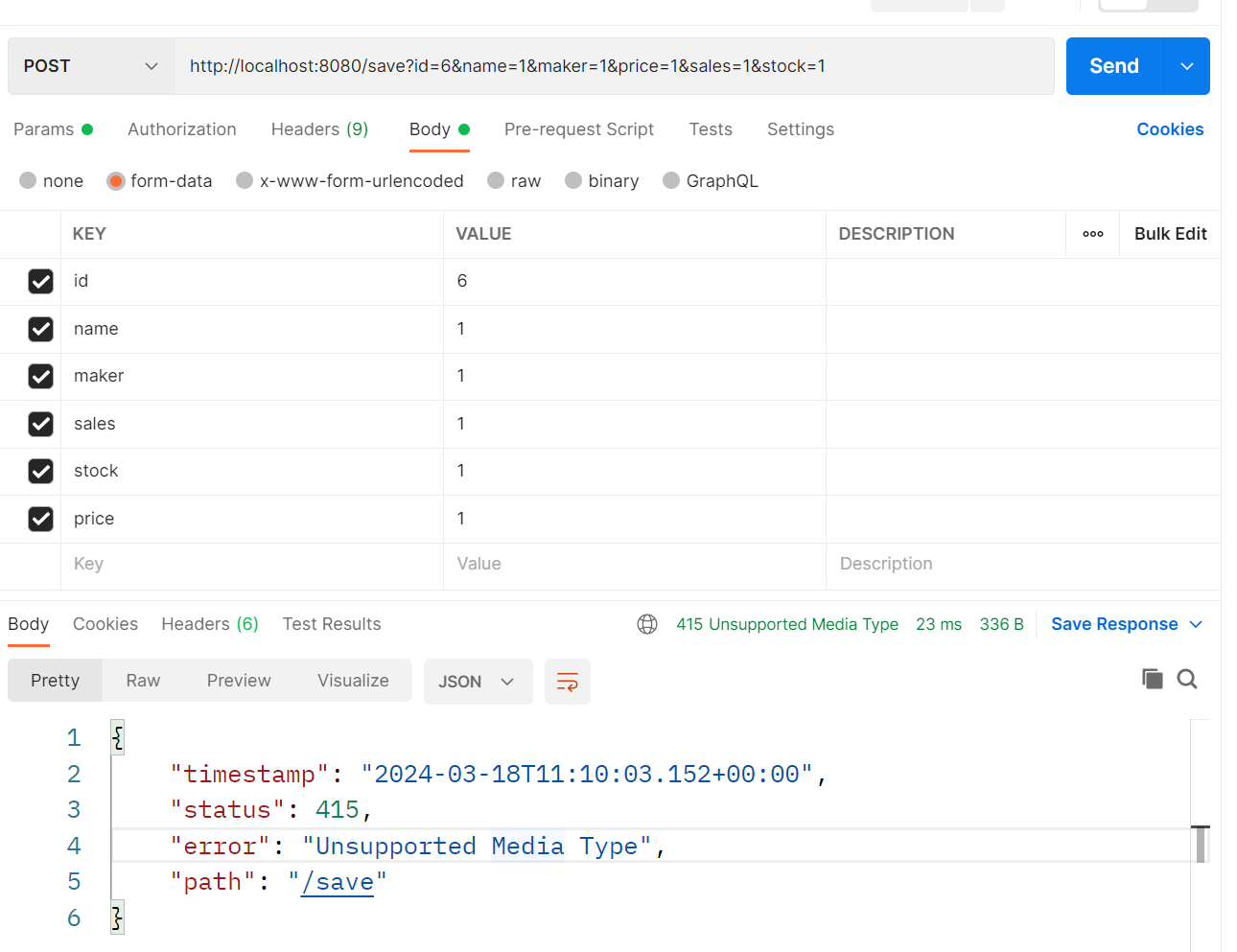Click the 415 Unsupported Media Type status
This screenshot has height=952, width=1237.
(787, 624)
